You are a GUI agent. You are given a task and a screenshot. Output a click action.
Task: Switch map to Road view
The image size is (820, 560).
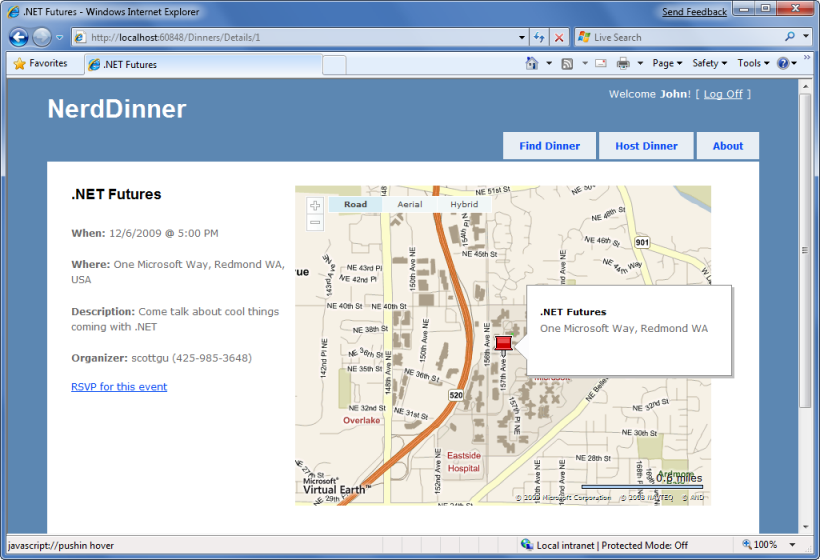click(356, 204)
